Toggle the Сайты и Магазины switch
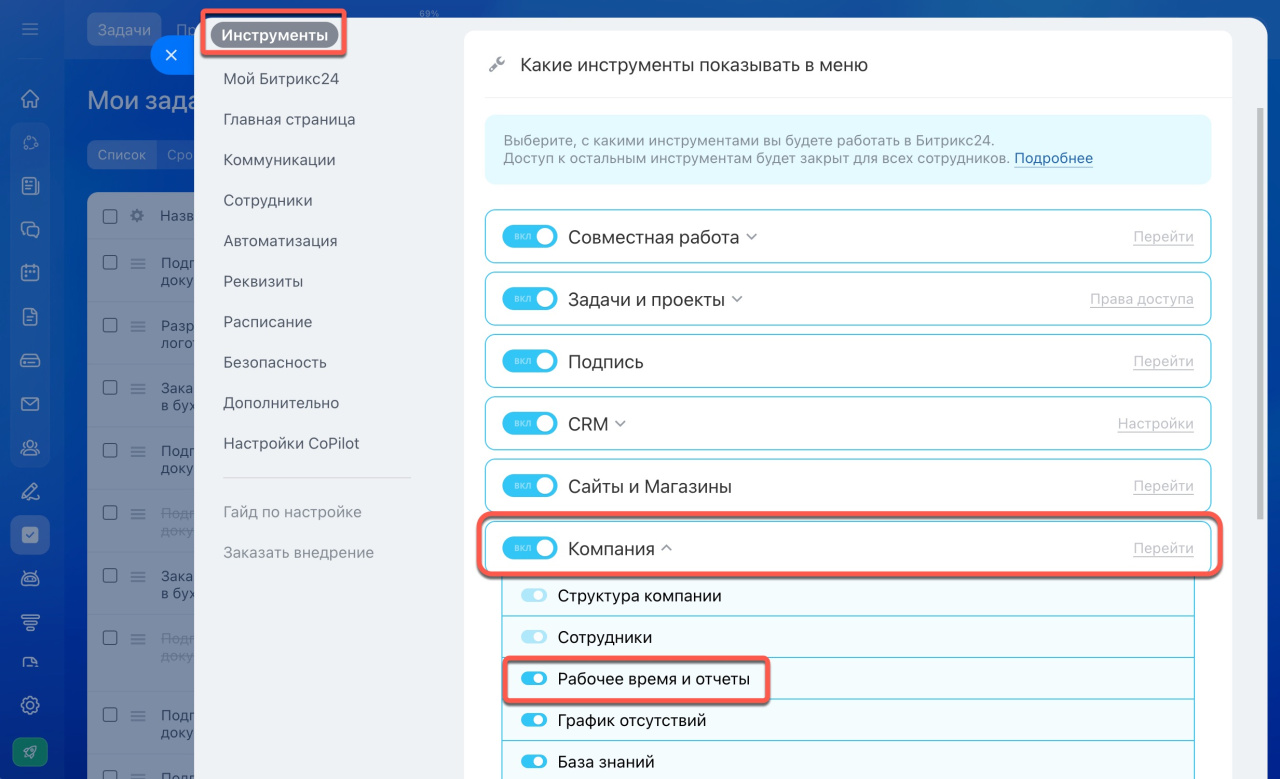Viewport: 1280px width, 779px height. click(529, 487)
